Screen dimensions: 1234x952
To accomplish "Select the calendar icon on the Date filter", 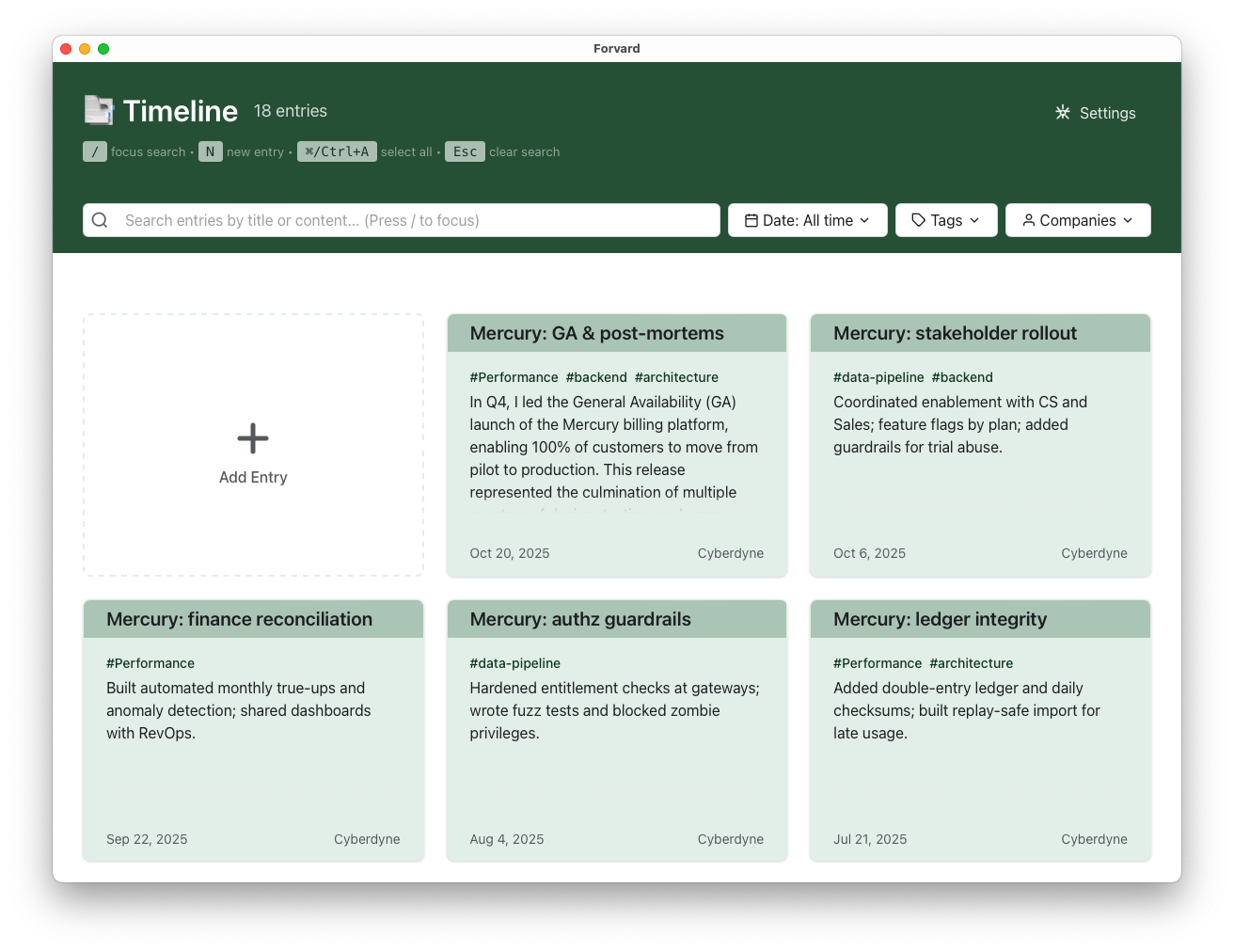I will click(x=751, y=219).
